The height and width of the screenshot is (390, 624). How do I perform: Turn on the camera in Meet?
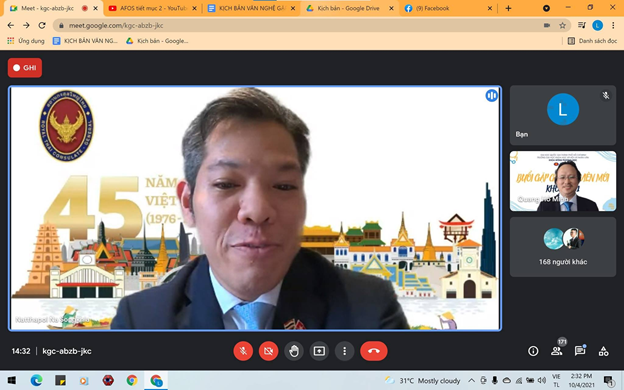tap(269, 351)
